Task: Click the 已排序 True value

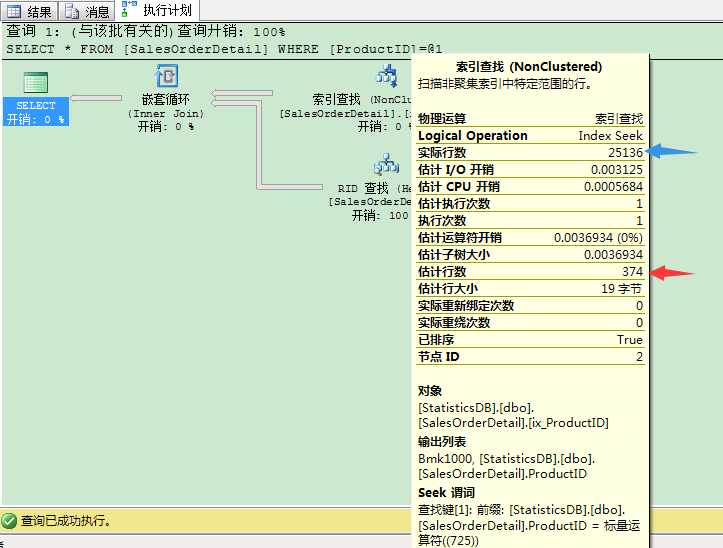Action: coord(629,340)
